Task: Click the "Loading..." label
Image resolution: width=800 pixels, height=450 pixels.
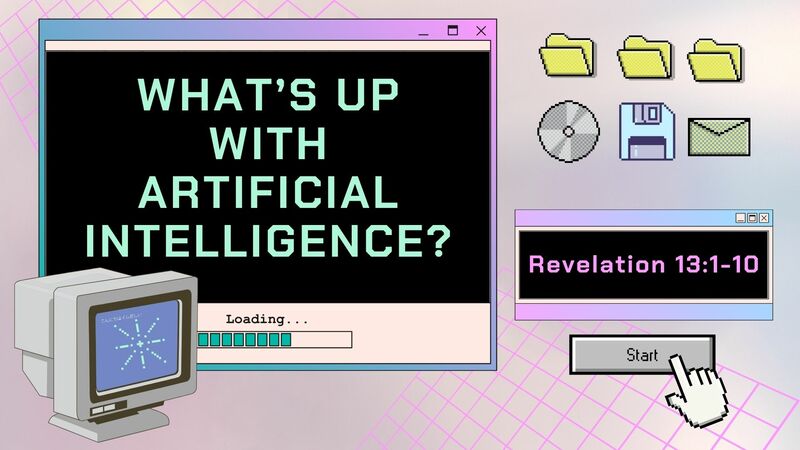Action: [267, 319]
